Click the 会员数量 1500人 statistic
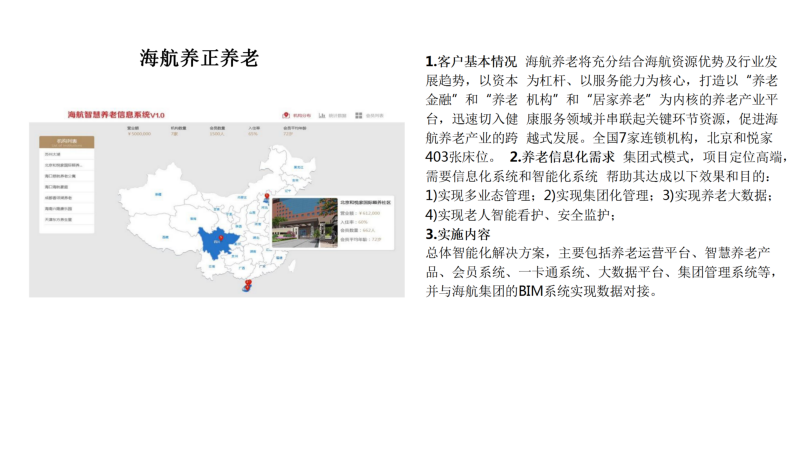This screenshot has height=450, width=800. tap(217, 131)
